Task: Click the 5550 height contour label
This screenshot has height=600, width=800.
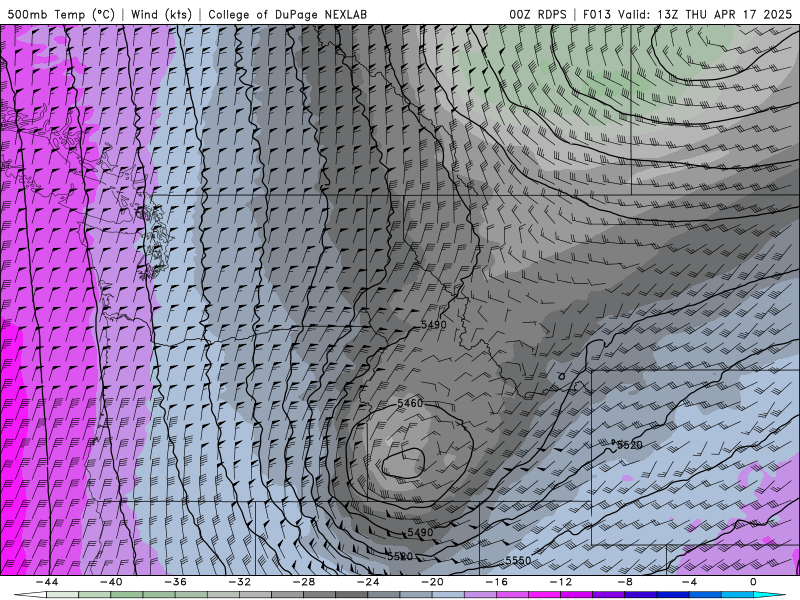Action: 518,560
